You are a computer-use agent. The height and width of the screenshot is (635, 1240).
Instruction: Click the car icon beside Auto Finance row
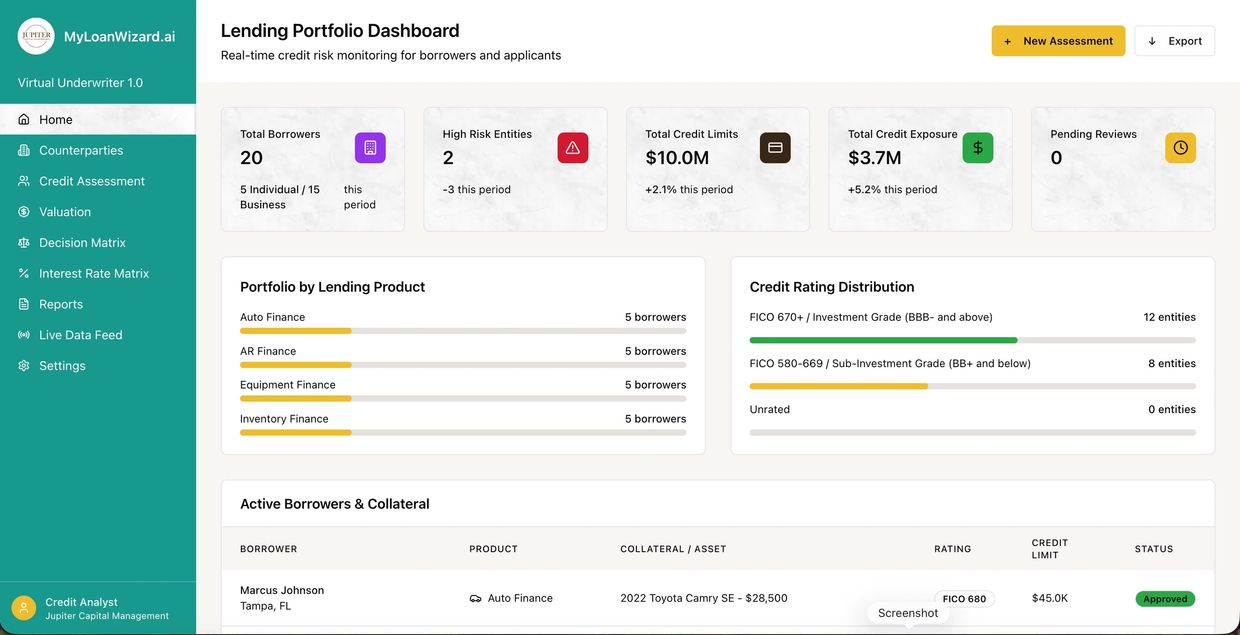click(475, 598)
